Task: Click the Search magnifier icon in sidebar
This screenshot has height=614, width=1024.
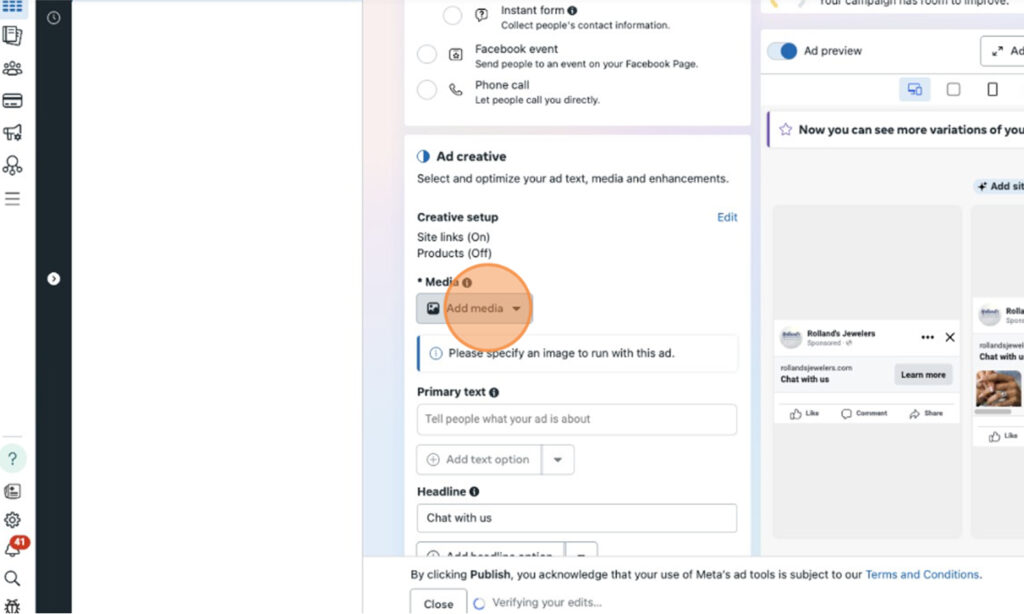Action: coord(12,578)
